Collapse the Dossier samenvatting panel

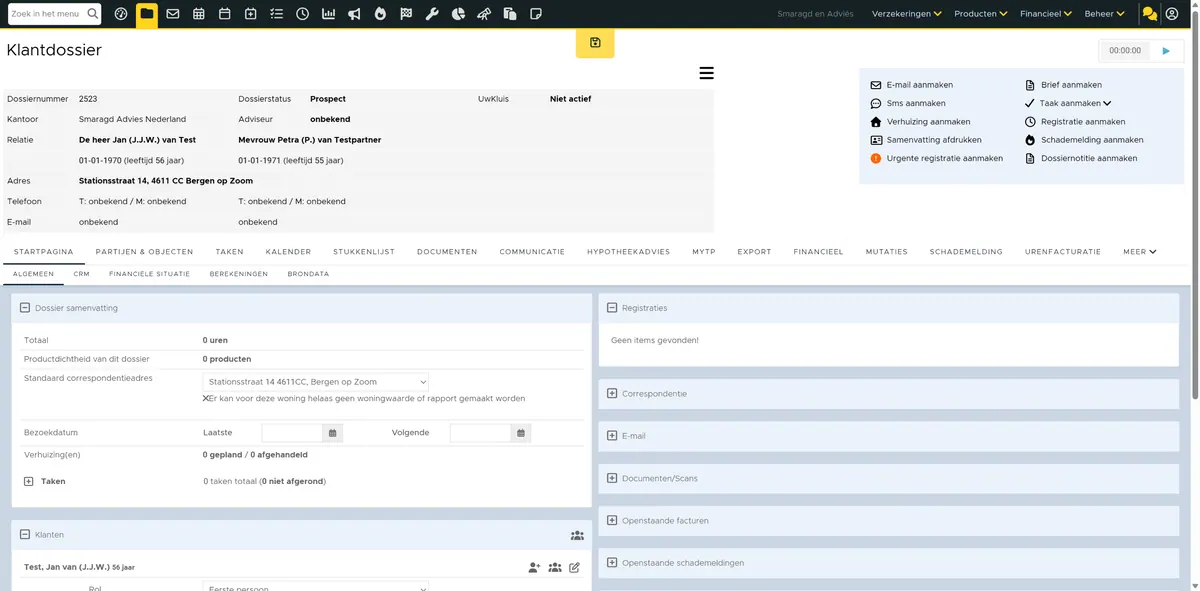(x=25, y=308)
